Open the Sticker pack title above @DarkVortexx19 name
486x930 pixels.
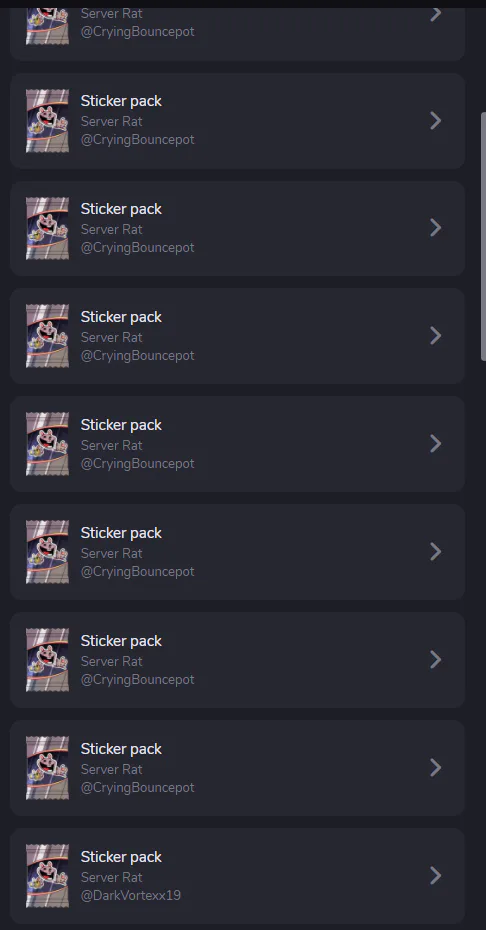(x=121, y=857)
